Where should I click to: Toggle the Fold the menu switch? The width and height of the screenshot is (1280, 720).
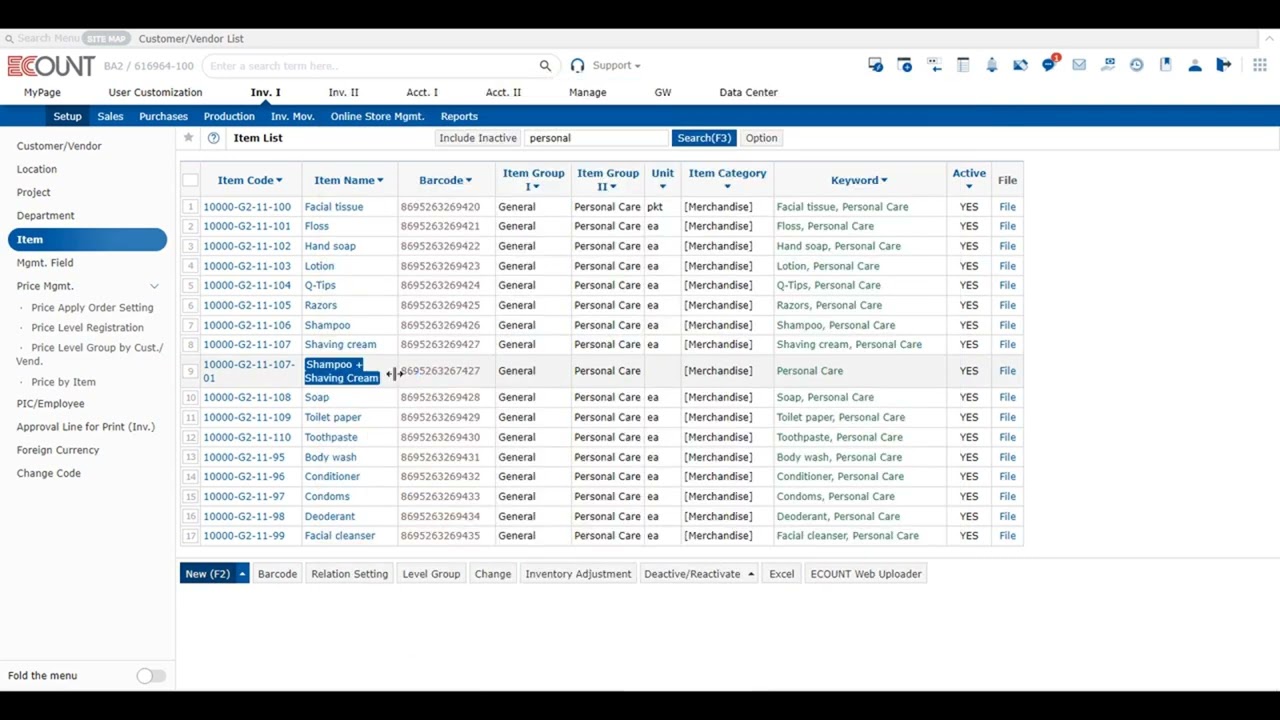(x=150, y=676)
